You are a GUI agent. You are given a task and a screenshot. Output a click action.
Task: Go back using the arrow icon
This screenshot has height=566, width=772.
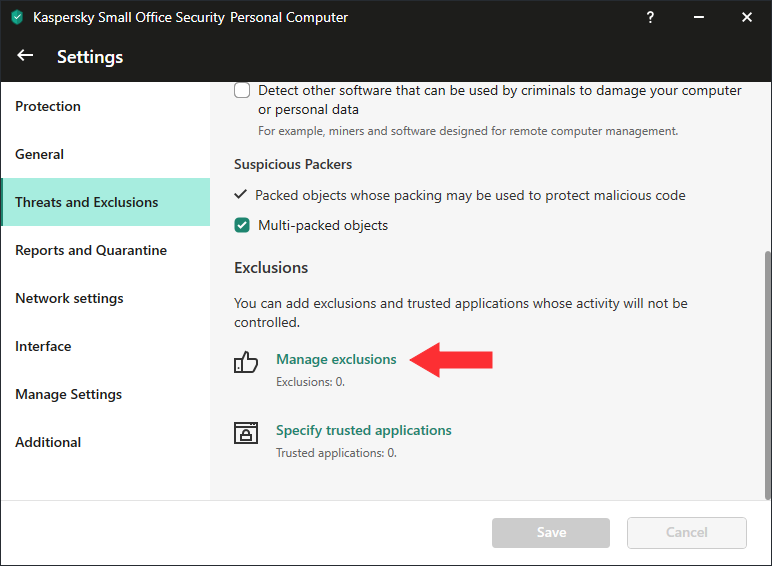click(x=25, y=56)
